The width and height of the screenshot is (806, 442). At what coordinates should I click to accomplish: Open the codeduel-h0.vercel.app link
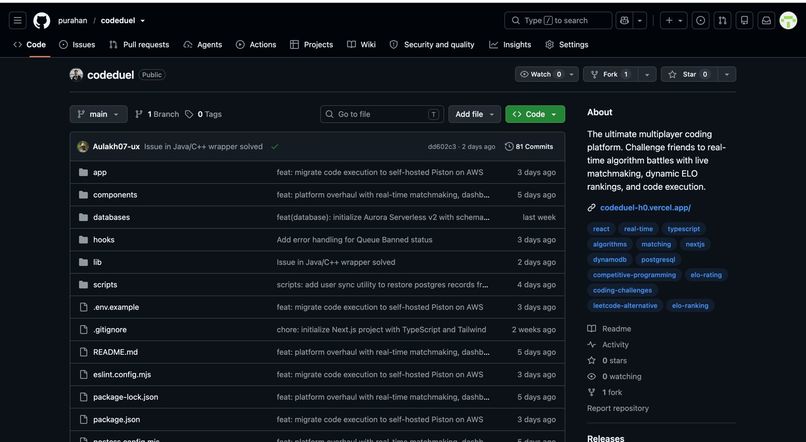tap(645, 208)
